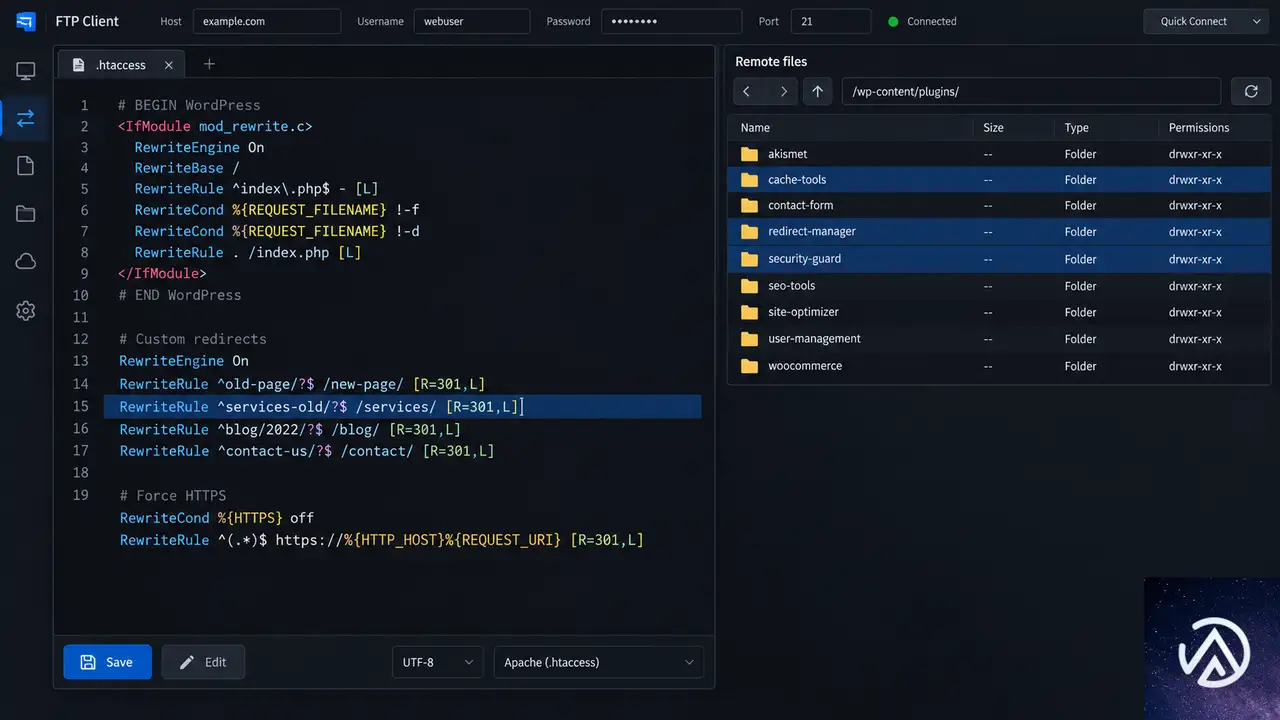Add a new editor tab

[209, 64]
